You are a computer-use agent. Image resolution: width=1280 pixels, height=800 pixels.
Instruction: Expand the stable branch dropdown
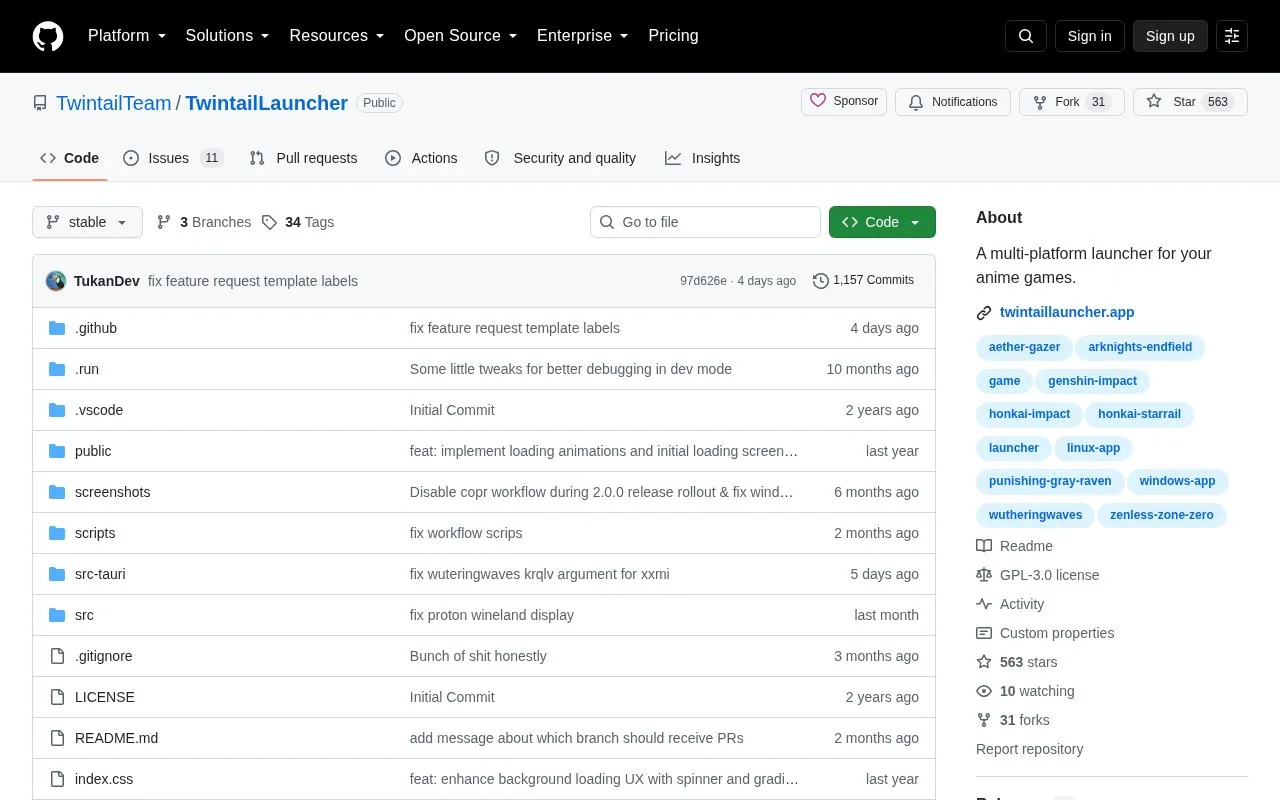tap(87, 222)
